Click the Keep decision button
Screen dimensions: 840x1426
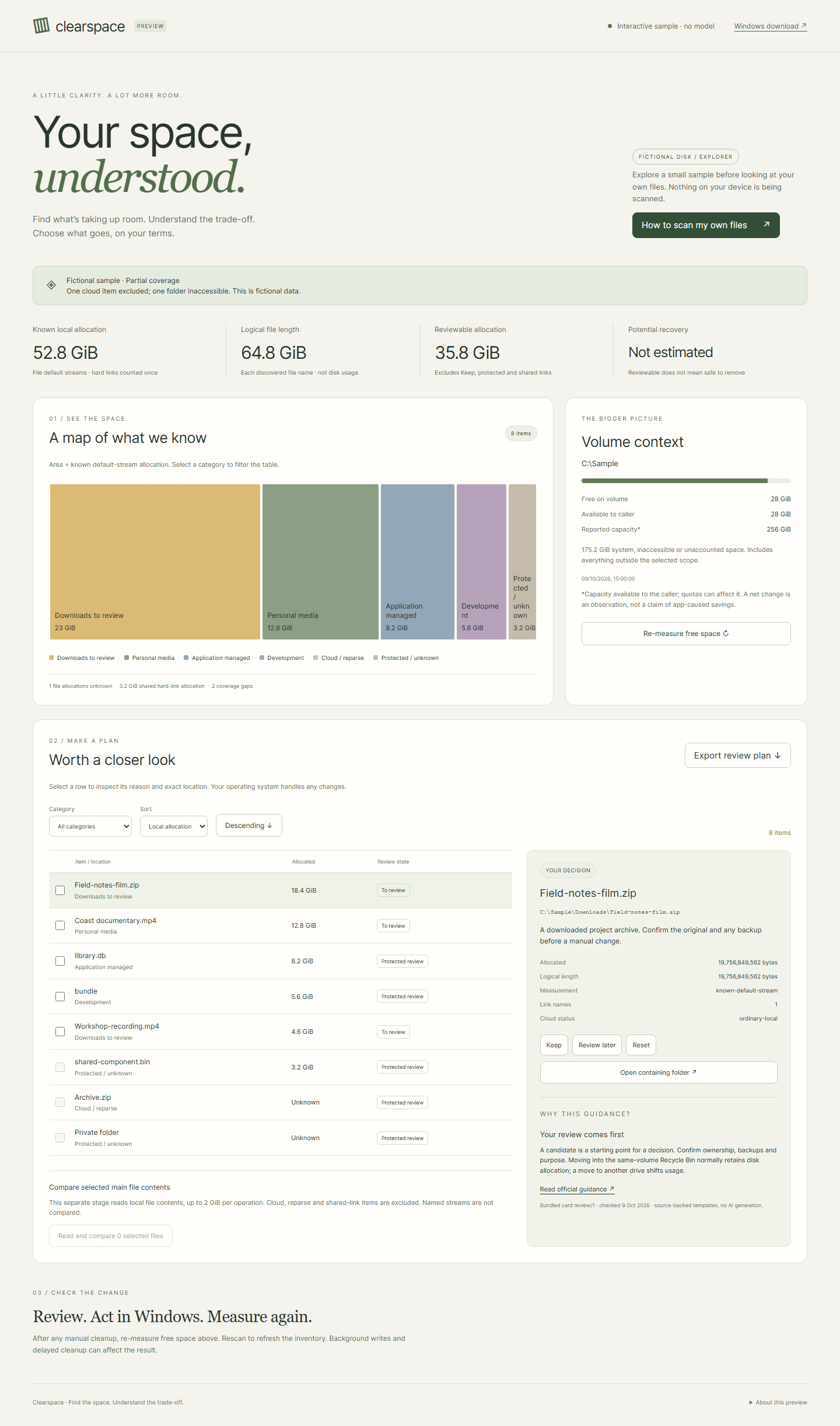(x=554, y=1045)
